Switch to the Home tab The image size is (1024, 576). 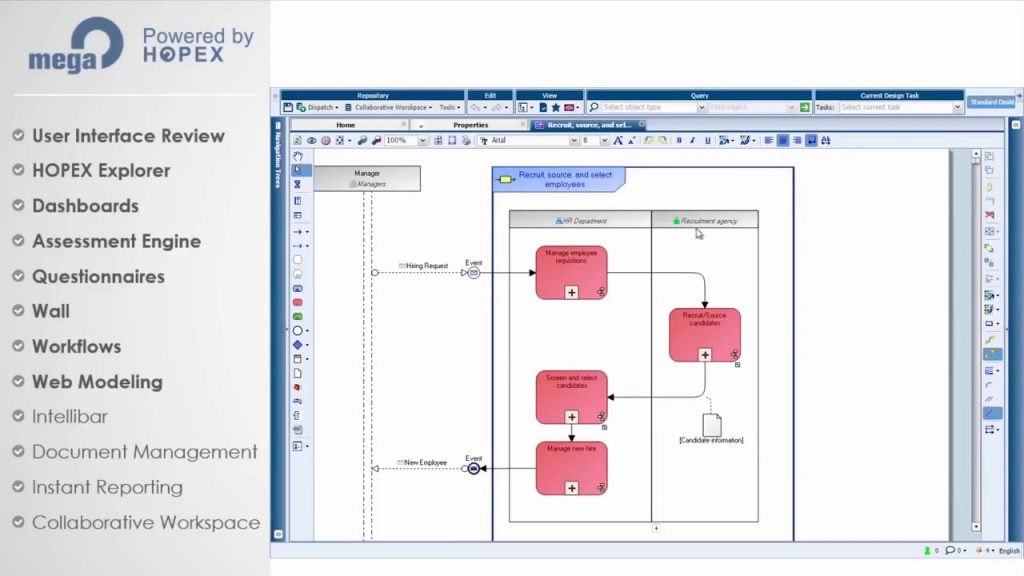345,125
